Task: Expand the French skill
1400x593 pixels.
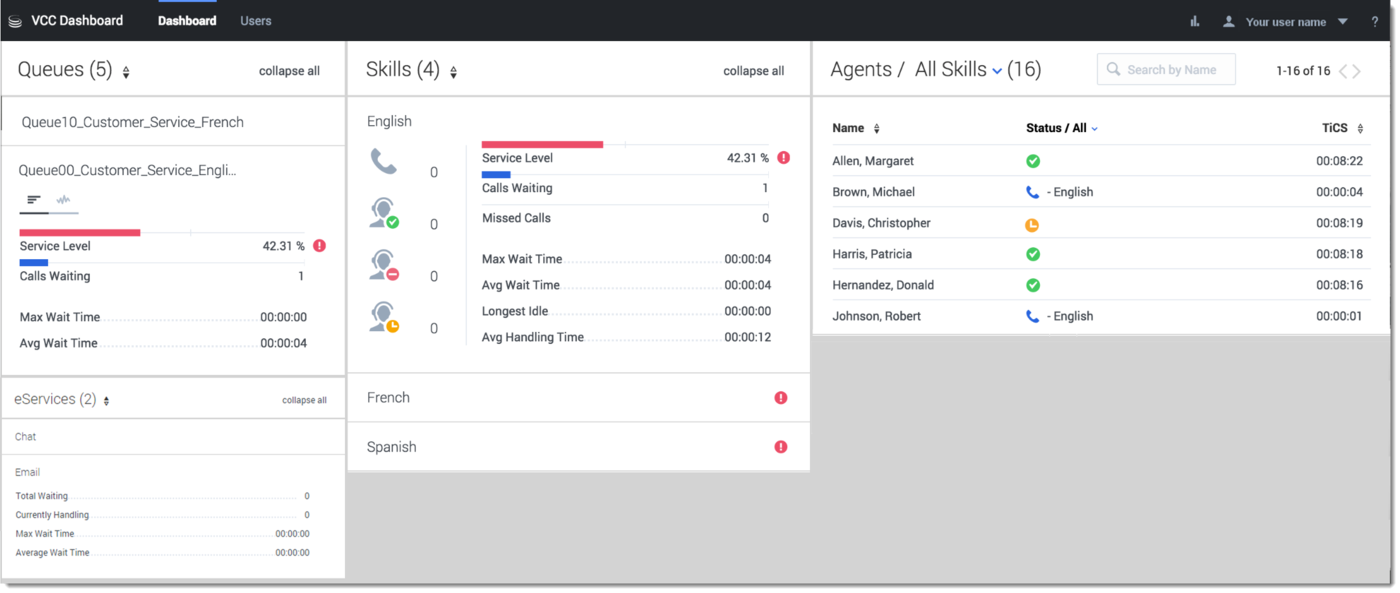Action: tap(388, 398)
